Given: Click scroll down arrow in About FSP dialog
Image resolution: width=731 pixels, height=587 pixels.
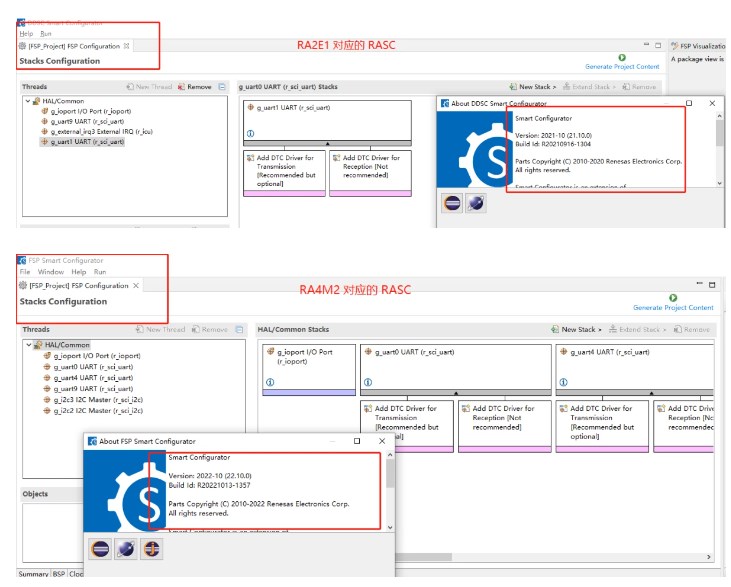Looking at the screenshot, I should tap(390, 528).
